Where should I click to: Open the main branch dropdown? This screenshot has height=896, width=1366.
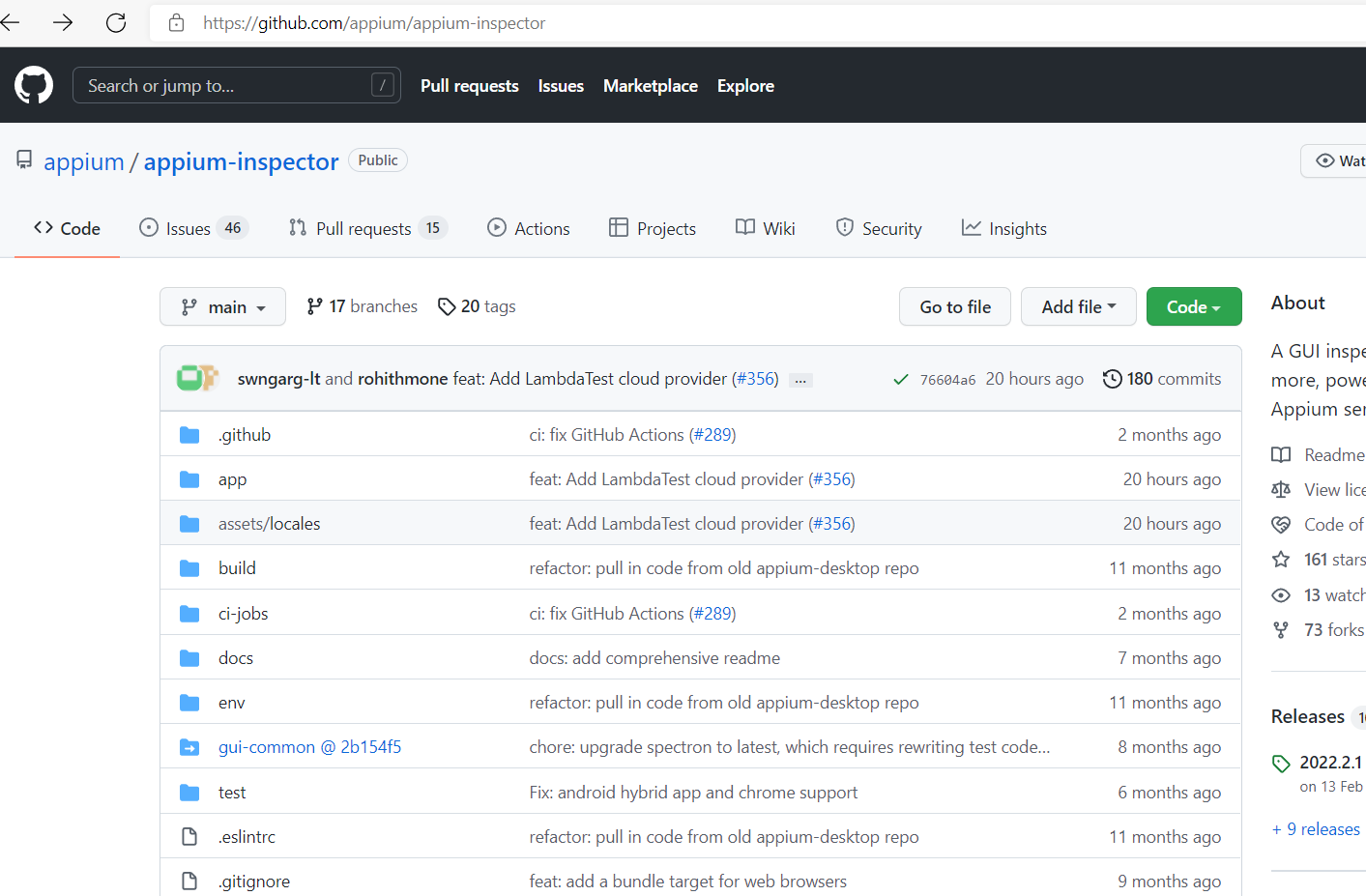coord(222,306)
